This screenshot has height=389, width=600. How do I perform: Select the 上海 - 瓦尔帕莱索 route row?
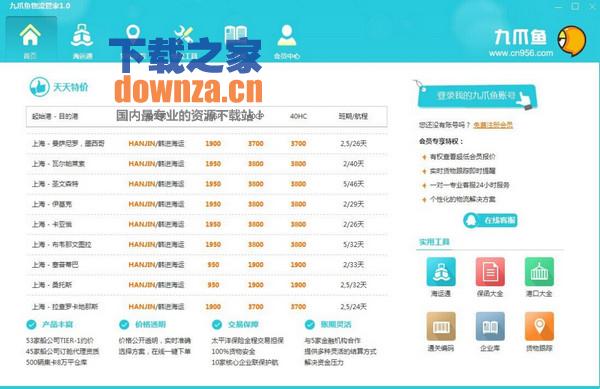pos(207,164)
